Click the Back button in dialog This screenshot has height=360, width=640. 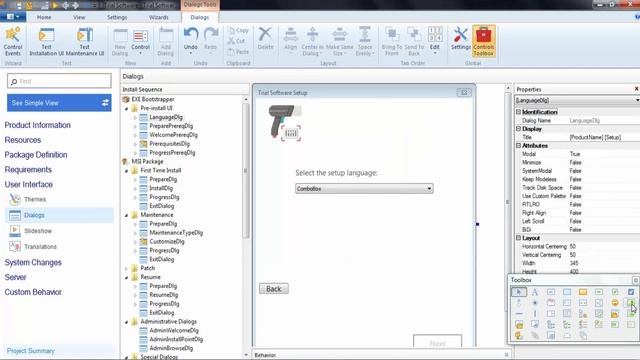pos(274,289)
